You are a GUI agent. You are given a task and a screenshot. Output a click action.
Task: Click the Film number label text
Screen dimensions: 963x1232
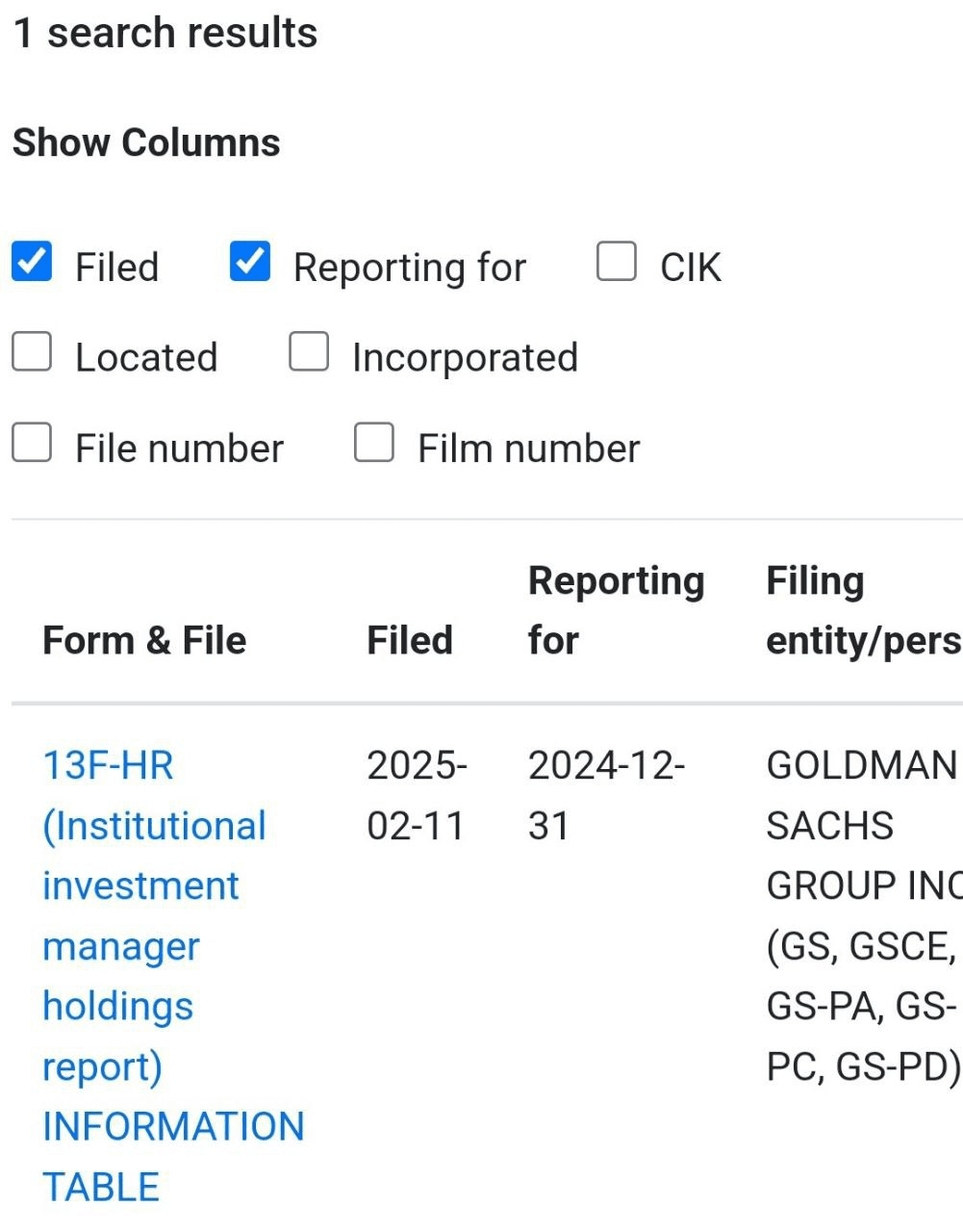click(529, 449)
